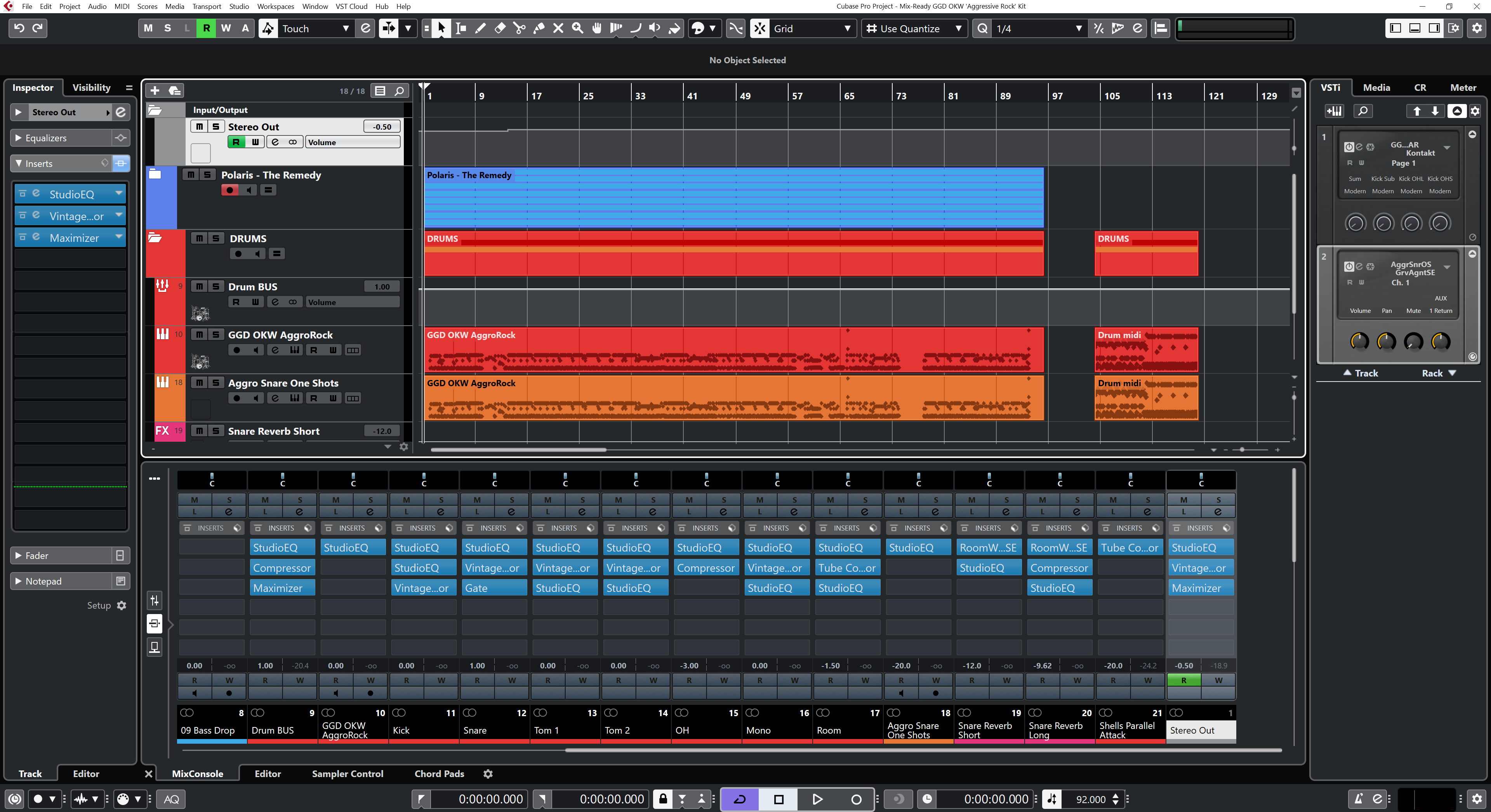1491x812 pixels.
Task: Toggle the metronome click in the transport bar
Action: tap(1358, 799)
